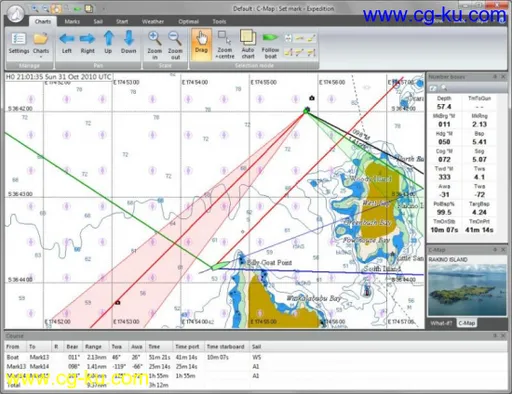This screenshot has width=512, height=394.
Task: Pin the Number boxes panel
Action: coord(495,77)
